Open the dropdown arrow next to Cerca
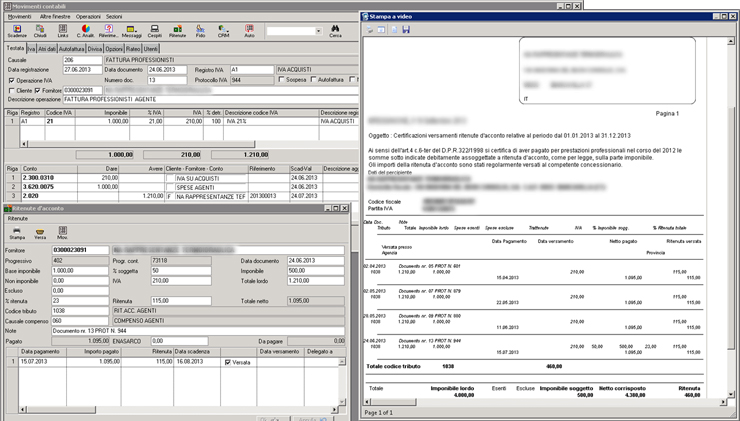 click(319, 31)
